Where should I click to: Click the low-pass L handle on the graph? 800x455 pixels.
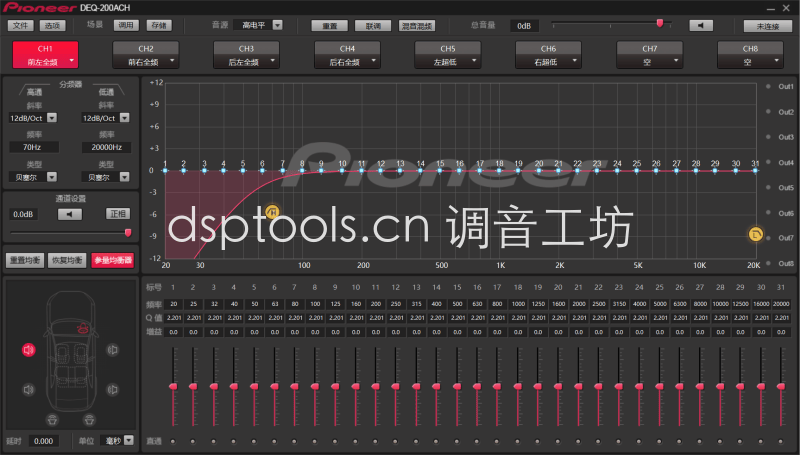pos(756,234)
